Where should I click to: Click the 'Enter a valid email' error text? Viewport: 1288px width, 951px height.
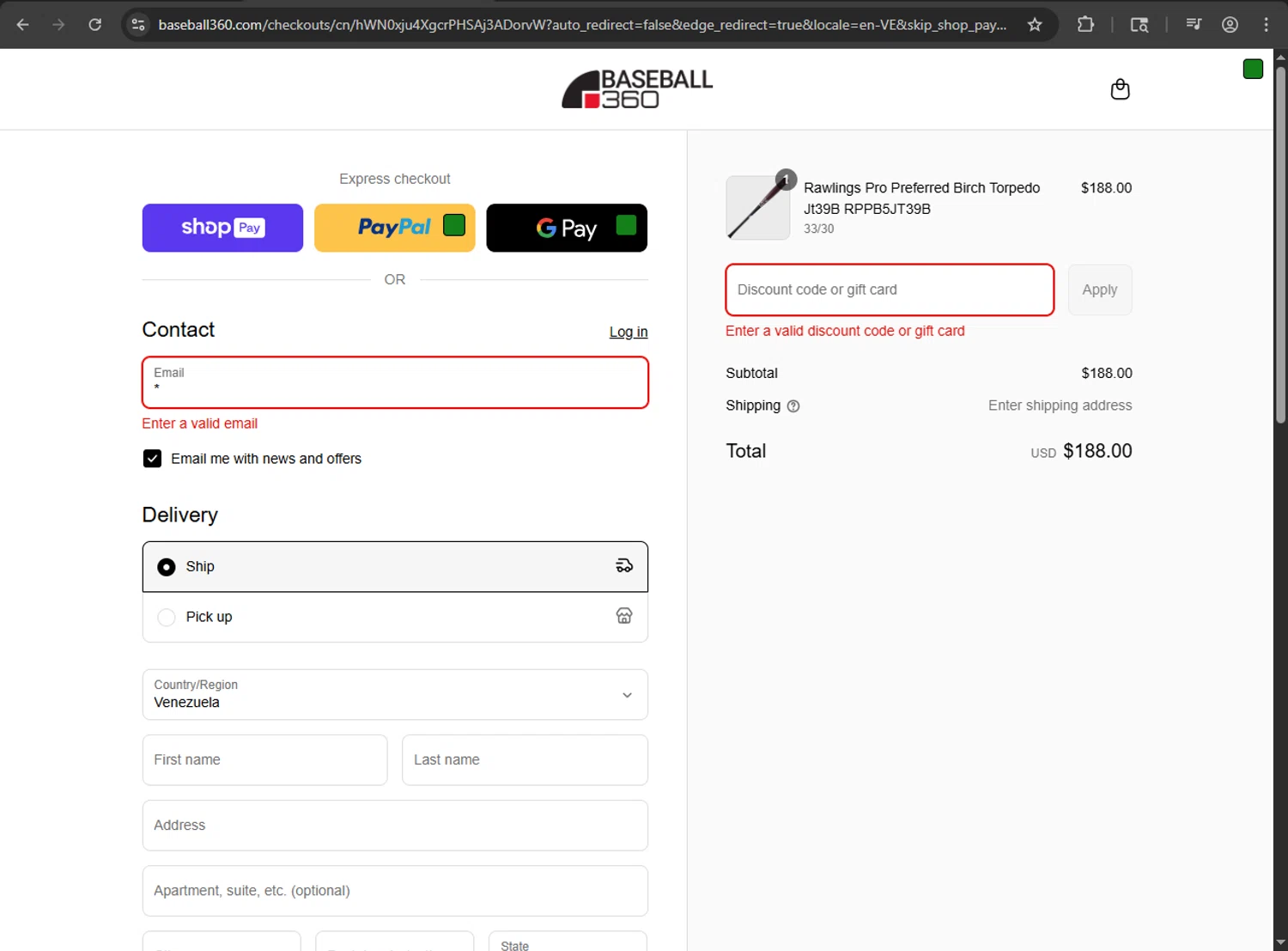(x=199, y=424)
